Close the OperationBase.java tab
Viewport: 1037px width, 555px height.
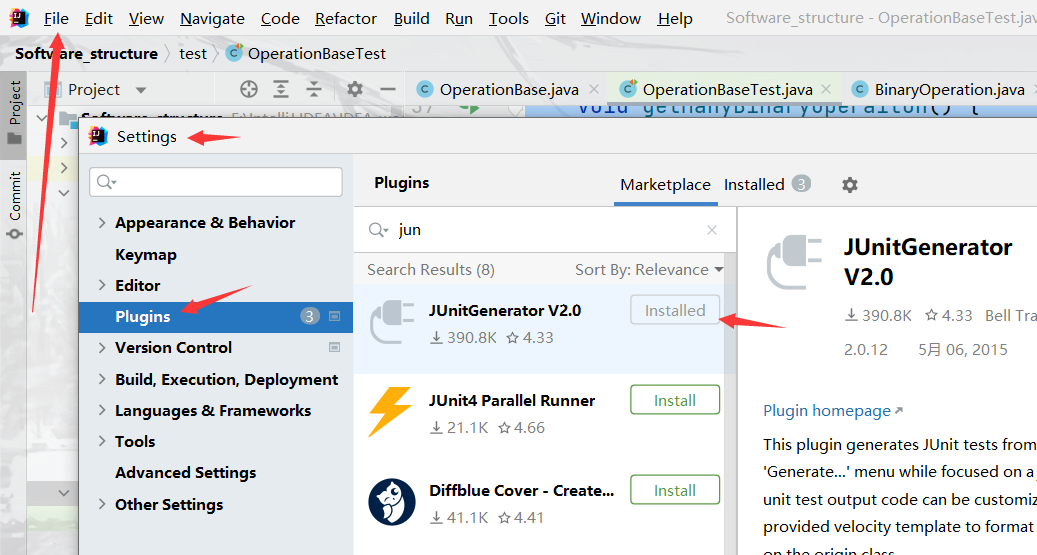pos(594,89)
